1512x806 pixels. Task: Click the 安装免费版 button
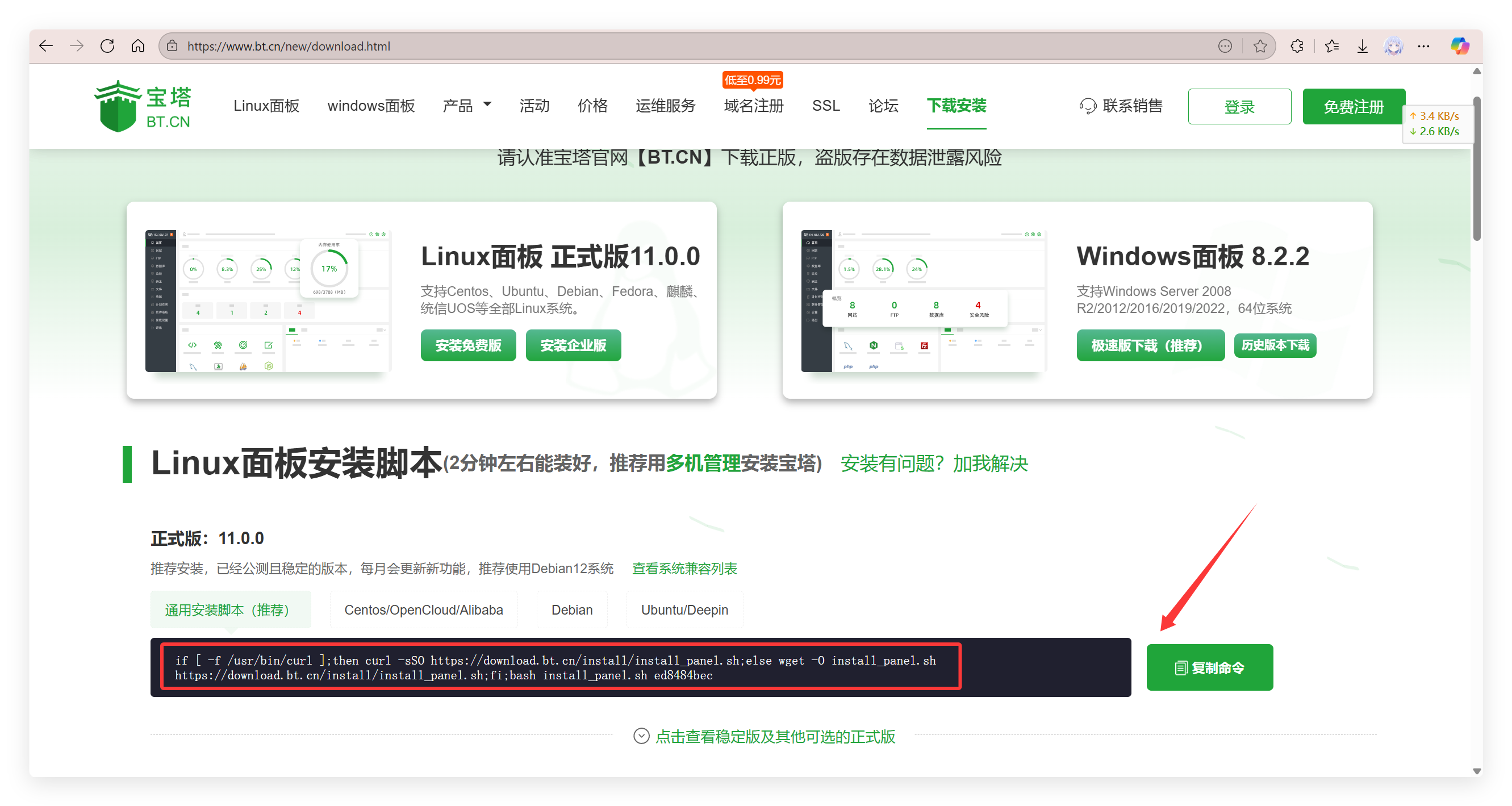pos(468,345)
